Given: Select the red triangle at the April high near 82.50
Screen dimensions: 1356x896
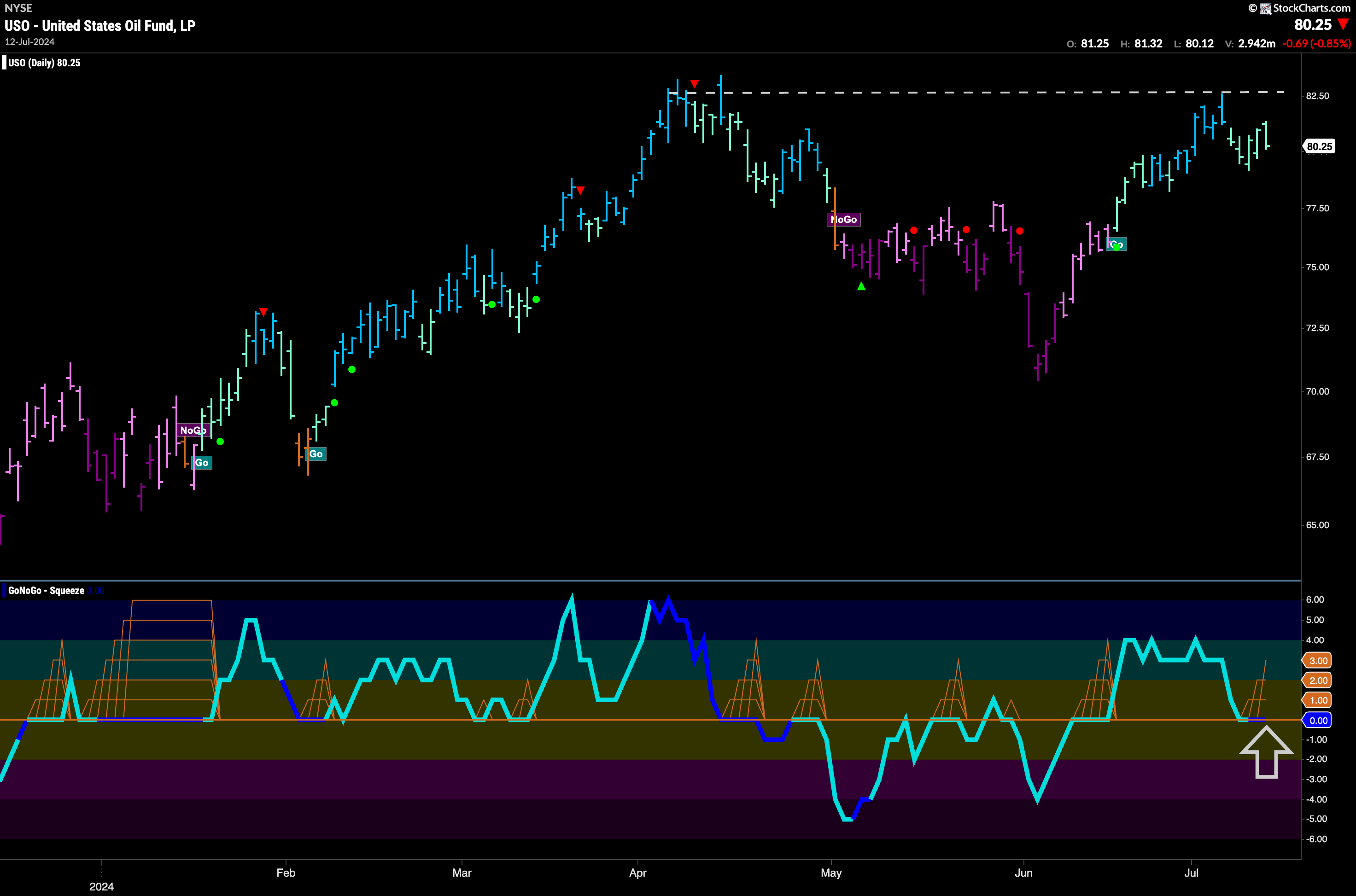Looking at the screenshot, I should point(694,84).
